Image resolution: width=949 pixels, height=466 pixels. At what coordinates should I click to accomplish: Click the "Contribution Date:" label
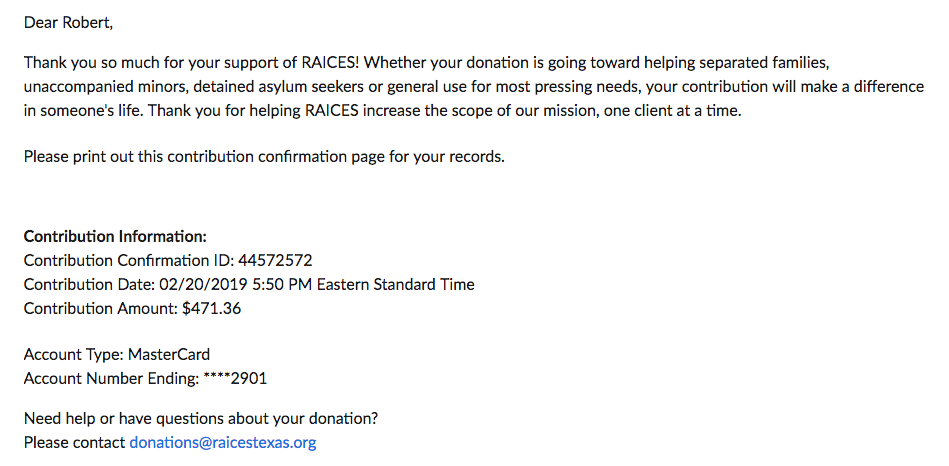pyautogui.click(x=90, y=284)
